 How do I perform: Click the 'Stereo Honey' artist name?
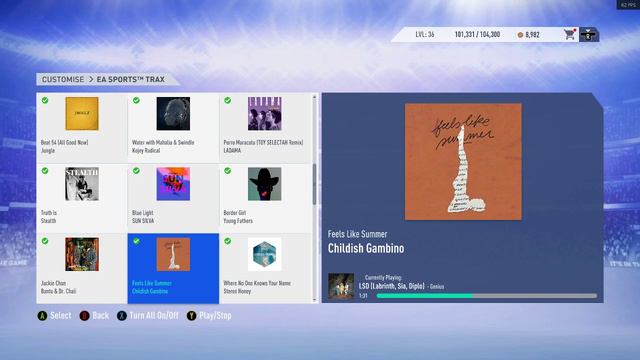point(237,291)
